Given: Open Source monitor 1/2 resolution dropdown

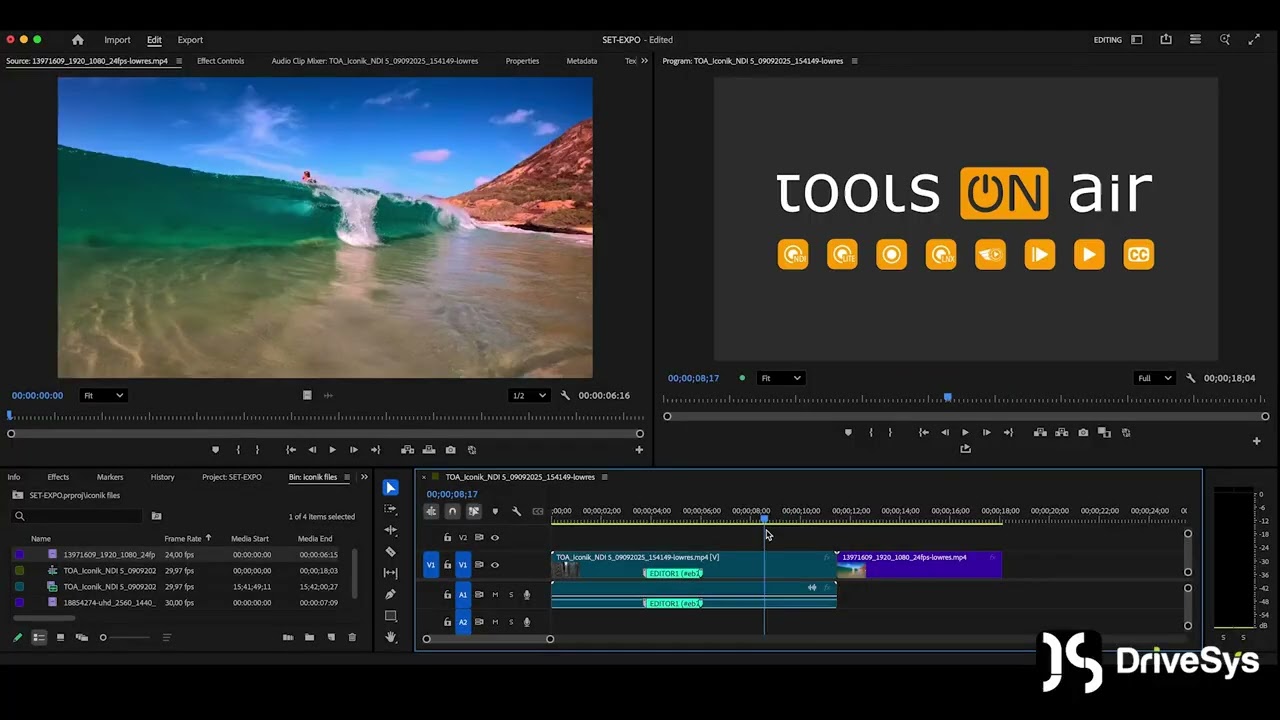Looking at the screenshot, I should pyautogui.click(x=530, y=395).
